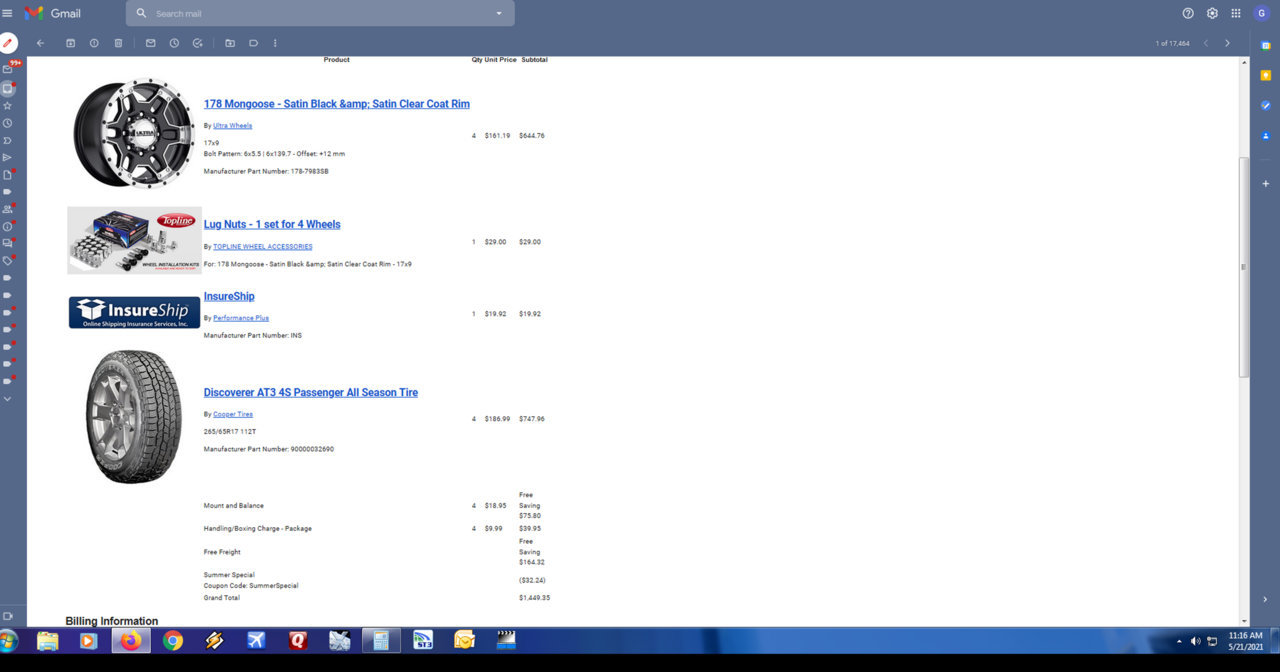Image resolution: width=1280 pixels, height=672 pixels.
Task: Open the volume control in system tray
Action: tap(1195, 641)
